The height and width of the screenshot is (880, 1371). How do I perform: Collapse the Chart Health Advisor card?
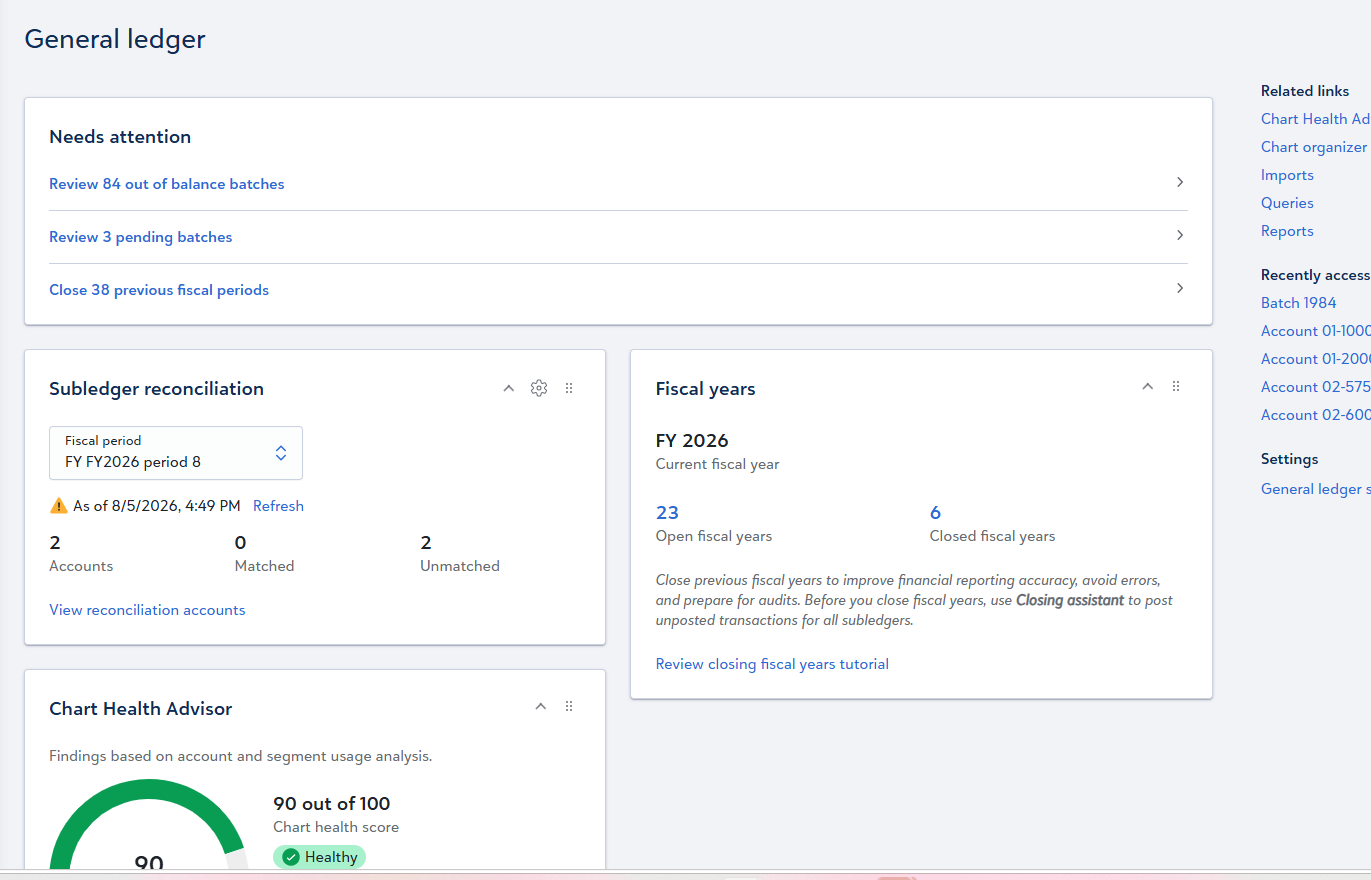541,706
